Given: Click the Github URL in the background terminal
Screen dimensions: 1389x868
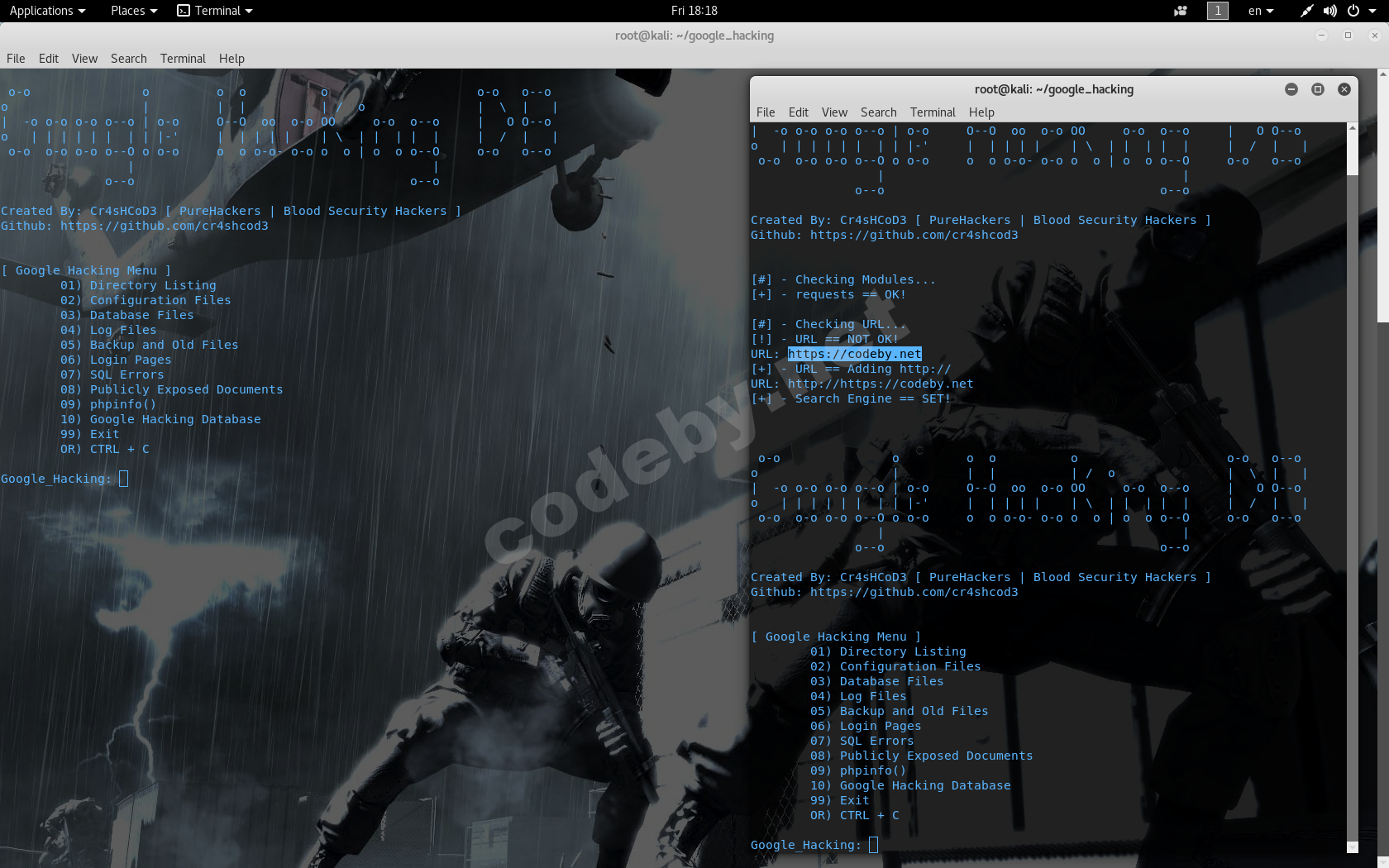Looking at the screenshot, I should pyautogui.click(x=164, y=226).
